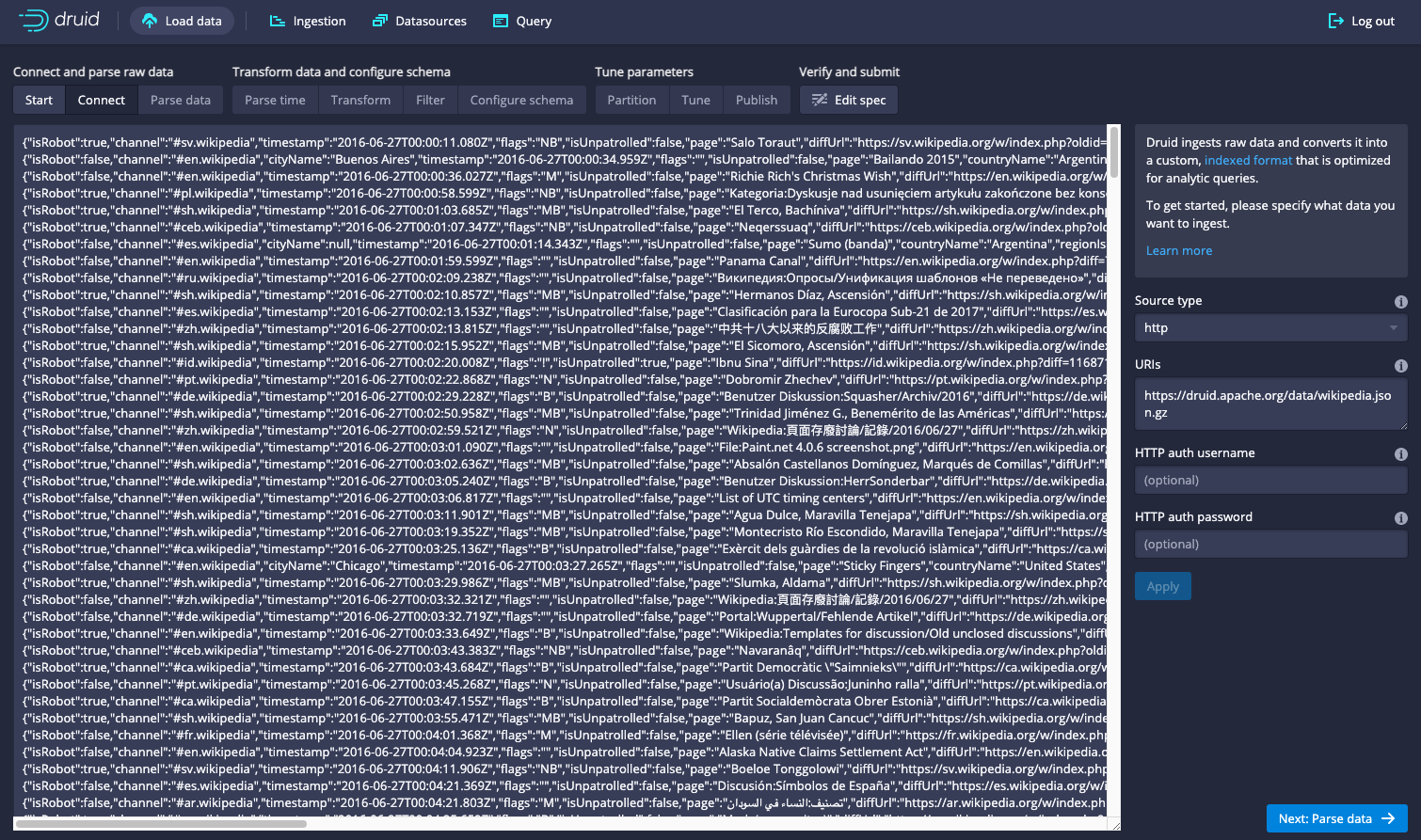Switch to the Transform step
Screen dimensions: 1421x840
(360, 100)
